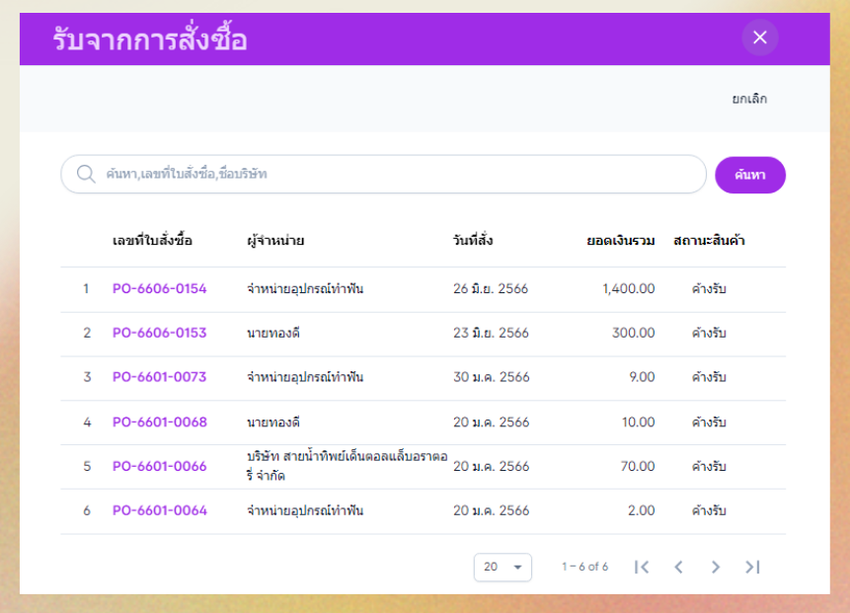The width and height of the screenshot is (850, 613).
Task: Click the วันที่สั่ง column header
Action: (473, 240)
